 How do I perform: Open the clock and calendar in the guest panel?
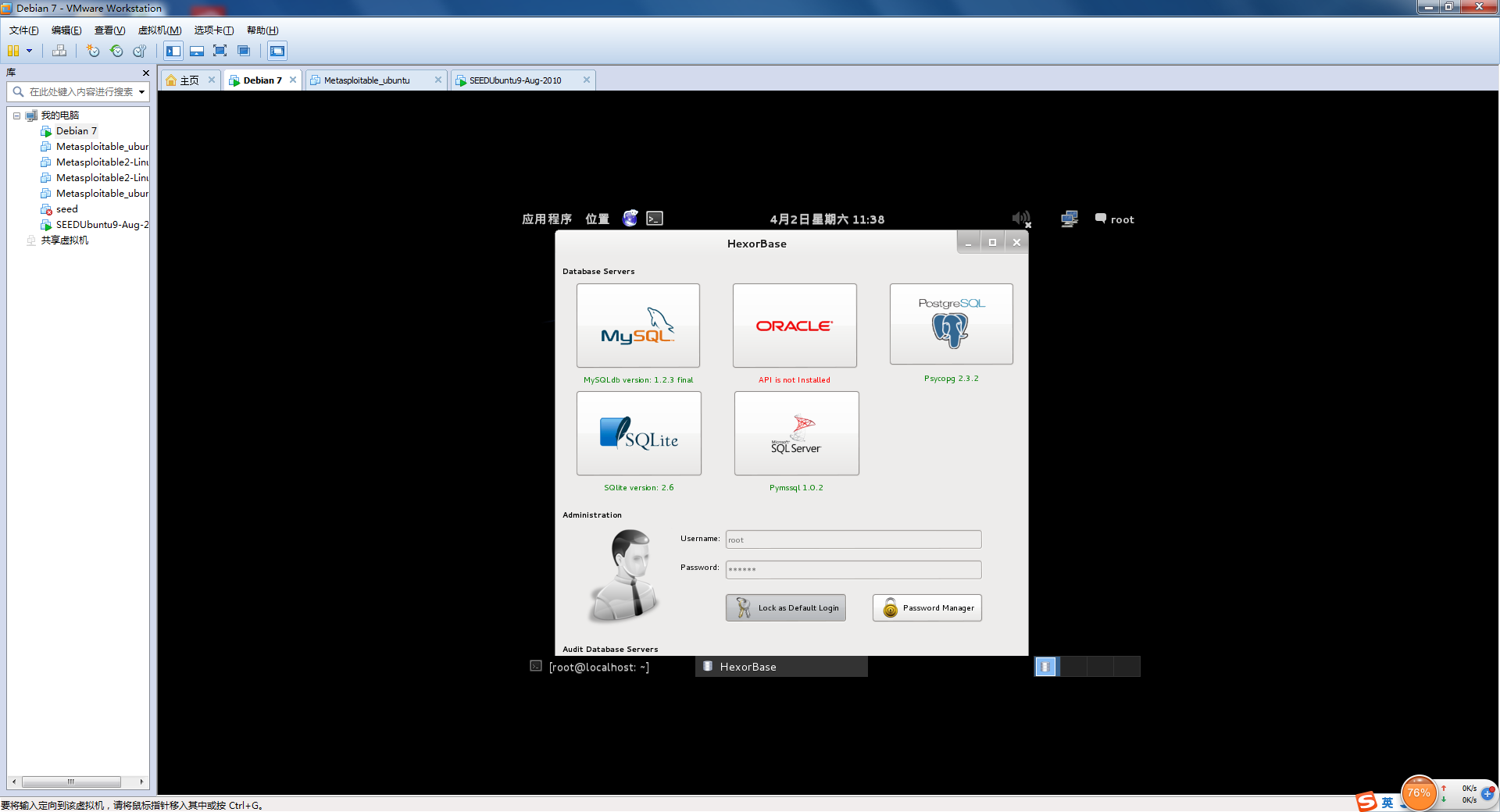[x=827, y=219]
